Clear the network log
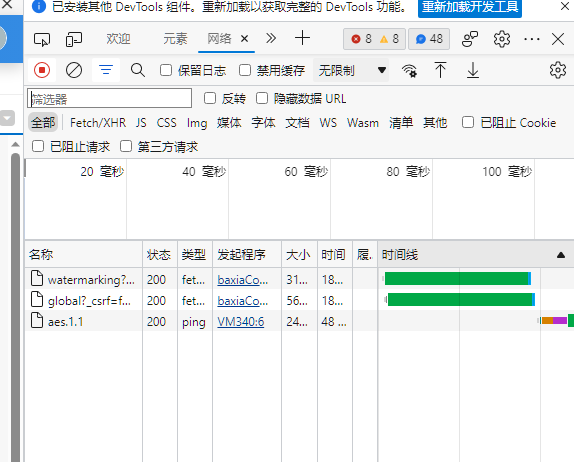Viewport: 574px width, 462px height. 74,70
